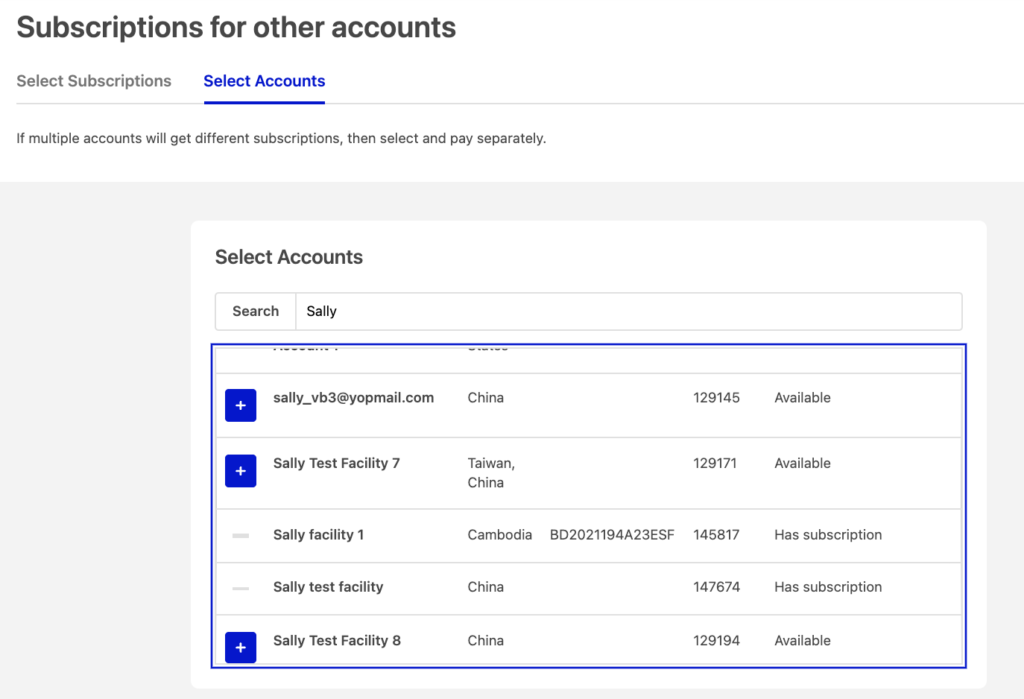The width and height of the screenshot is (1024, 699).
Task: Click the Subscriptions for other accounts title
Action: click(236, 27)
